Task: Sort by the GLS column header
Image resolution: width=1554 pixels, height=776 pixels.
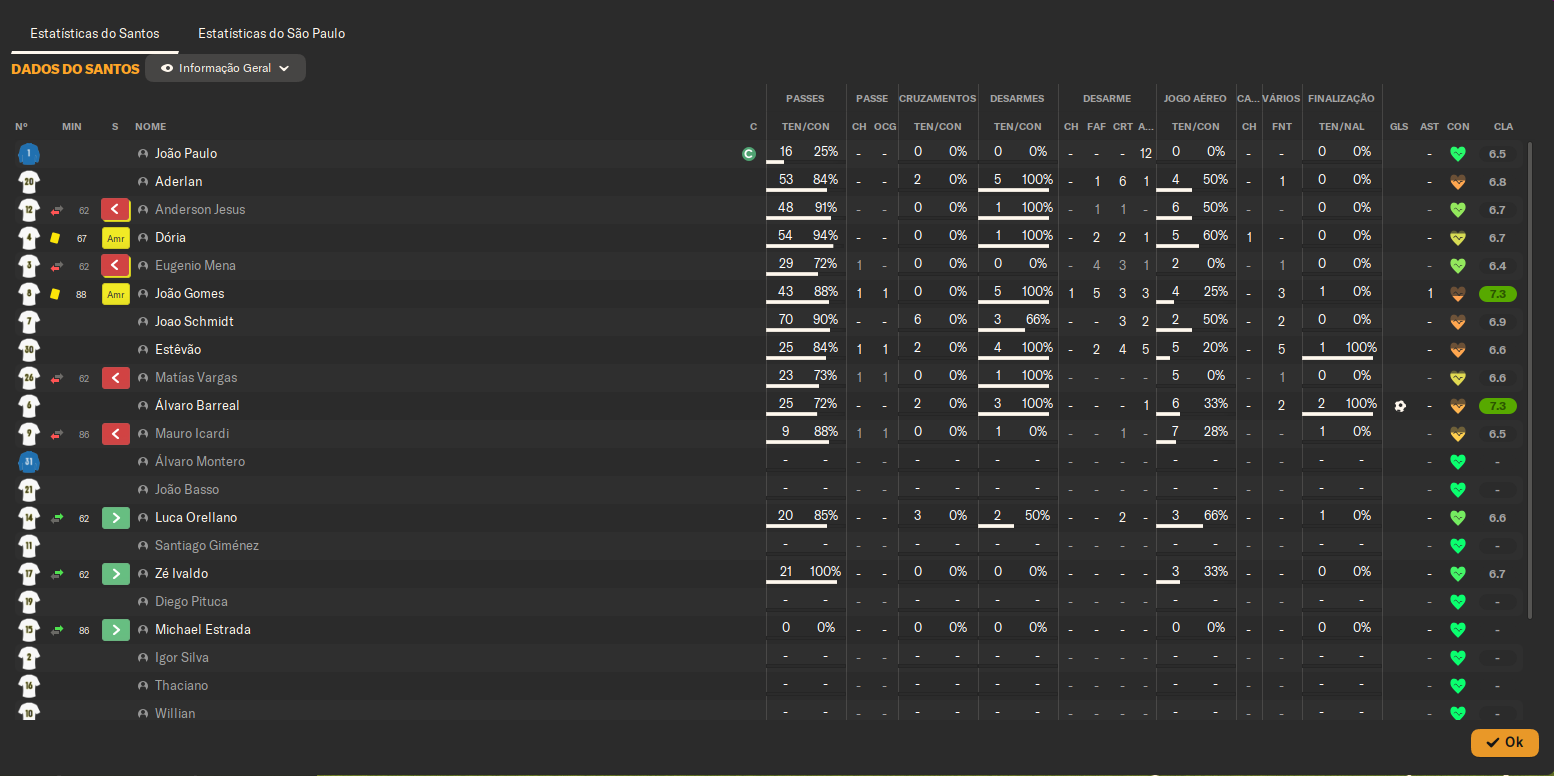Action: pos(1399,127)
